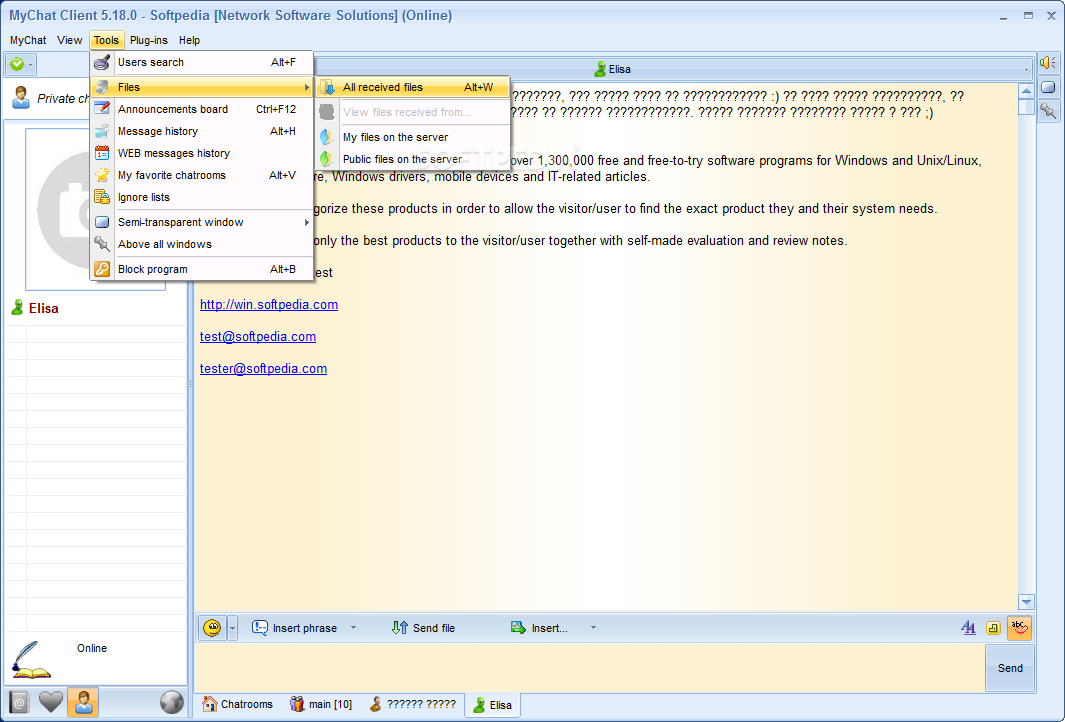Switch to the ?????? ????? tab
This screenshot has width=1065, height=722.
[x=412, y=704]
